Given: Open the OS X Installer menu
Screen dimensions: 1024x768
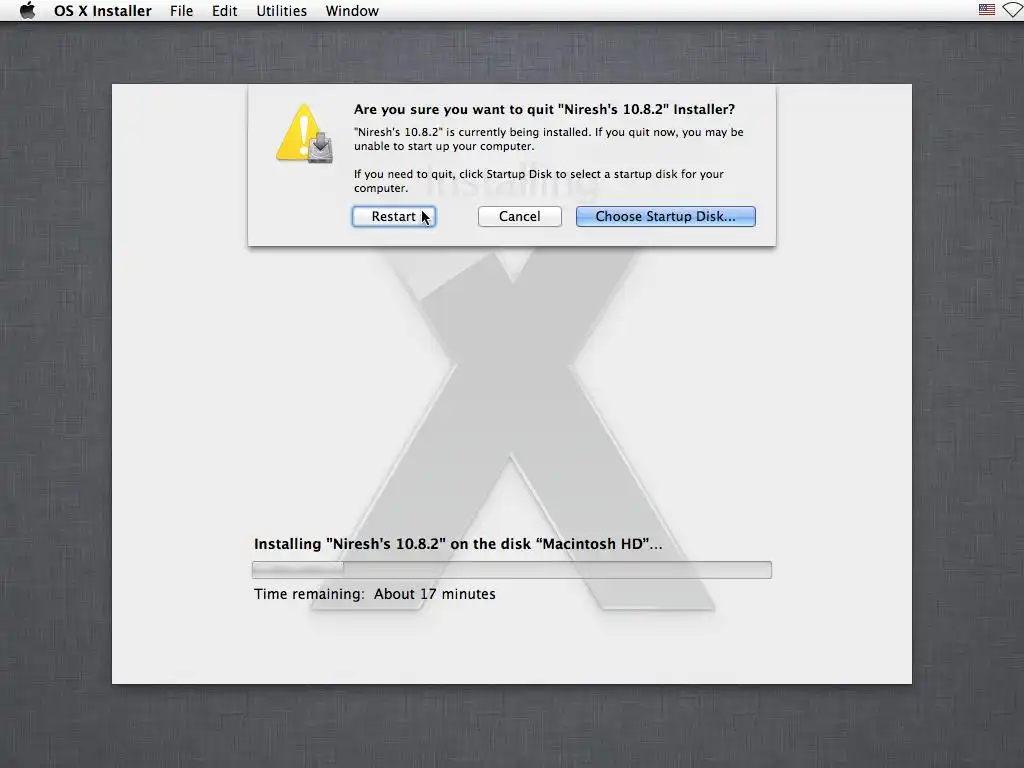Looking at the screenshot, I should pos(103,10).
